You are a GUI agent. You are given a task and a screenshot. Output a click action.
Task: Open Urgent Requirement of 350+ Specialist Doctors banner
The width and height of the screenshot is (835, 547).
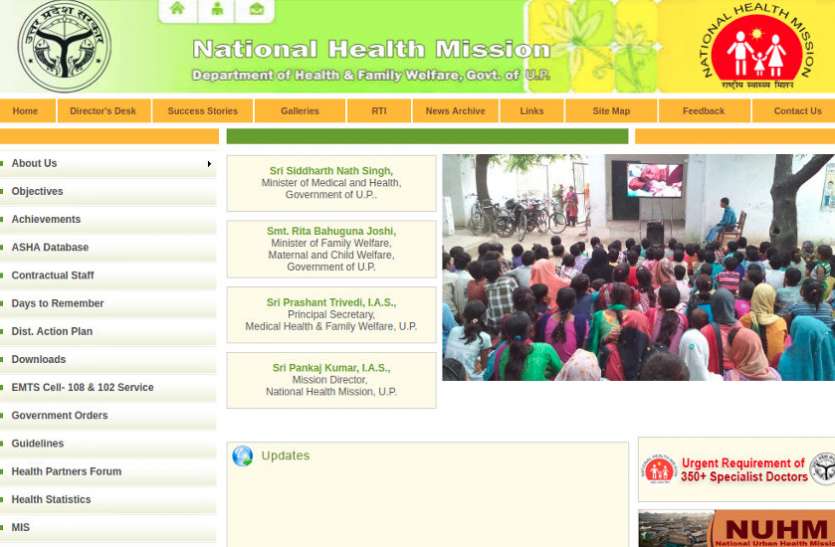(x=737, y=470)
